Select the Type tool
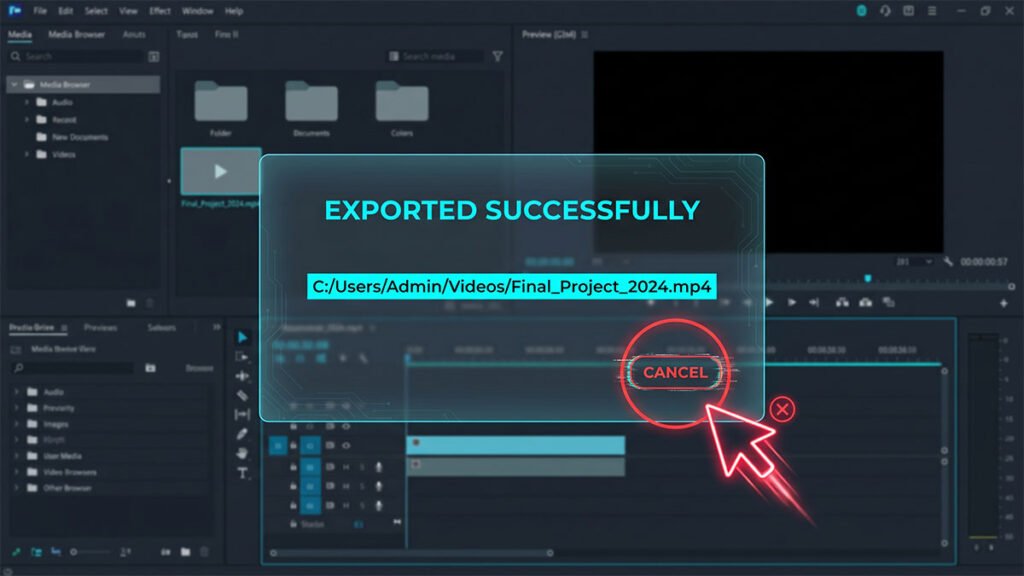This screenshot has height=576, width=1024. point(242,473)
